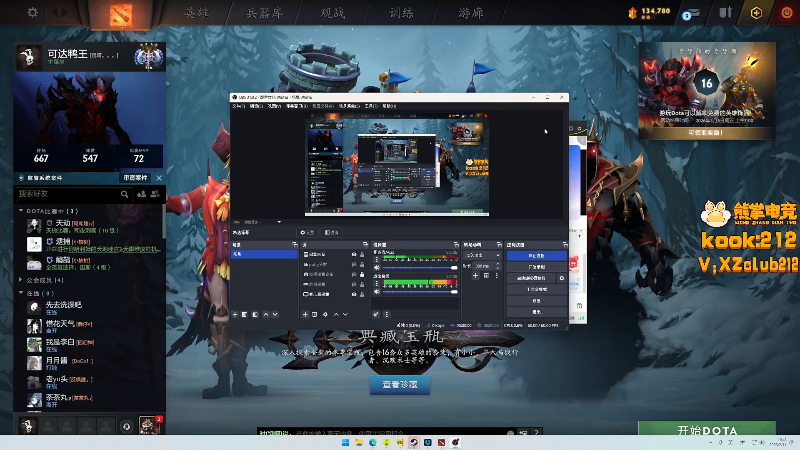Open the OBS 工具 menu
Image resolution: width=800 pixels, height=450 pixels.
click(x=371, y=106)
